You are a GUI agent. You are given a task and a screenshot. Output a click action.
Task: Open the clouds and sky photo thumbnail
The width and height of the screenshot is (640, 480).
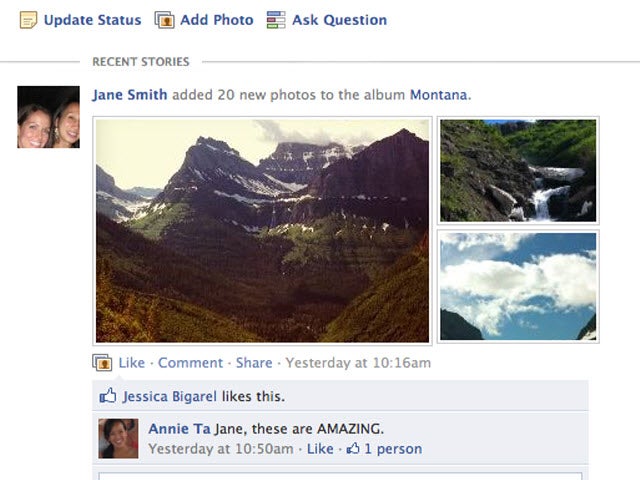coord(517,287)
